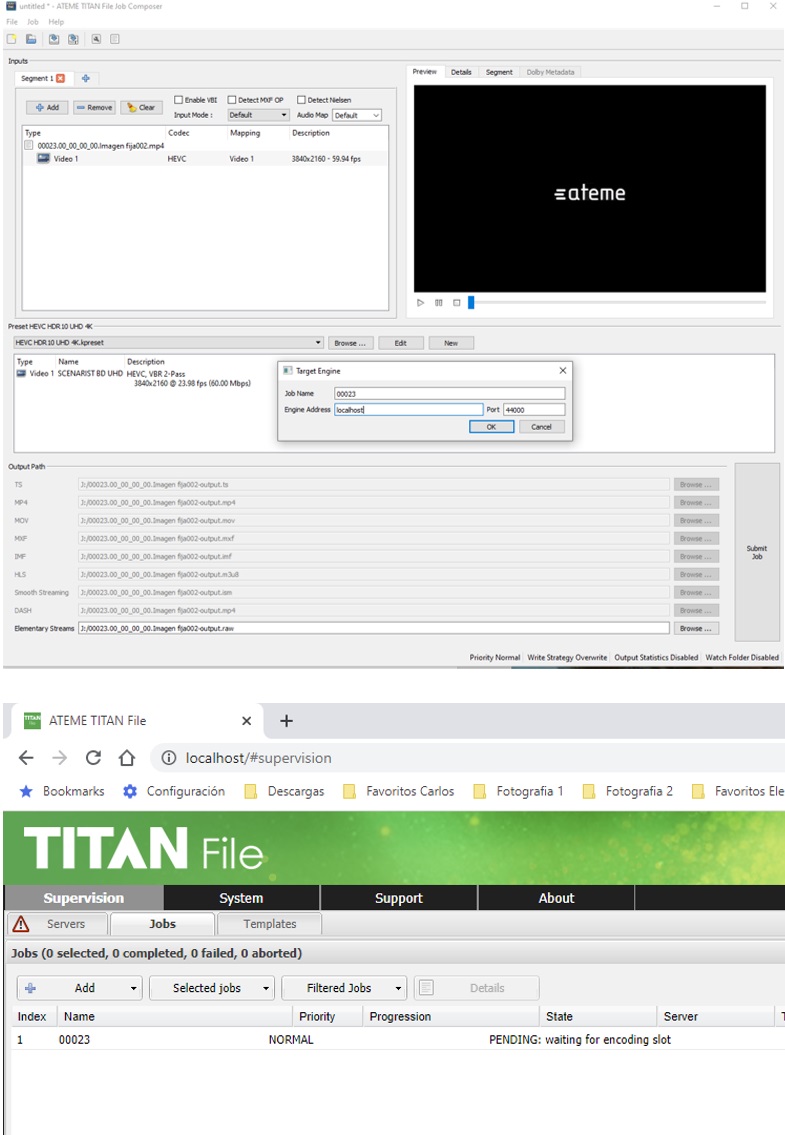This screenshot has height=1135, width=785.
Task: Click Browse next to the preset
Action: [x=350, y=343]
